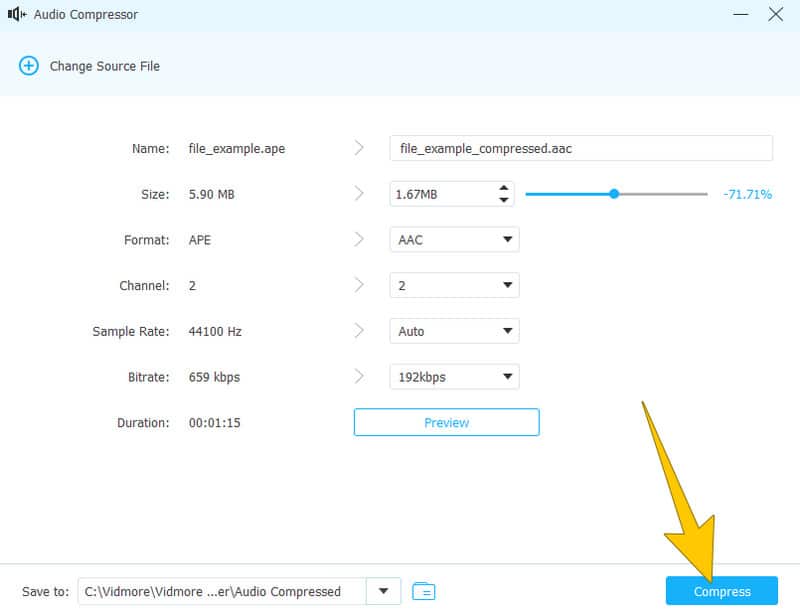The image size is (800, 616).
Task: Click the arrow icon in the Size row
Action: [x=359, y=194]
